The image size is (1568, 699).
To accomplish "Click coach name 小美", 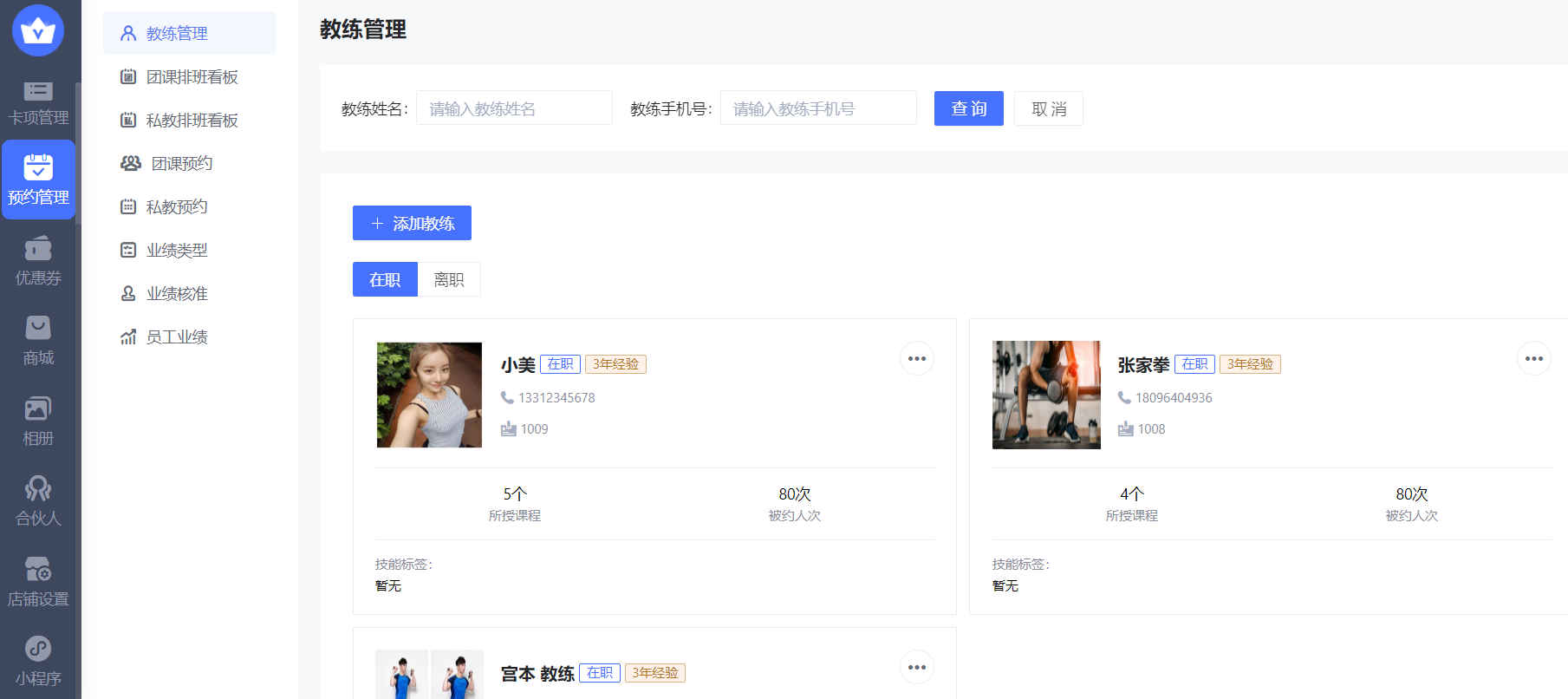I will [518, 365].
